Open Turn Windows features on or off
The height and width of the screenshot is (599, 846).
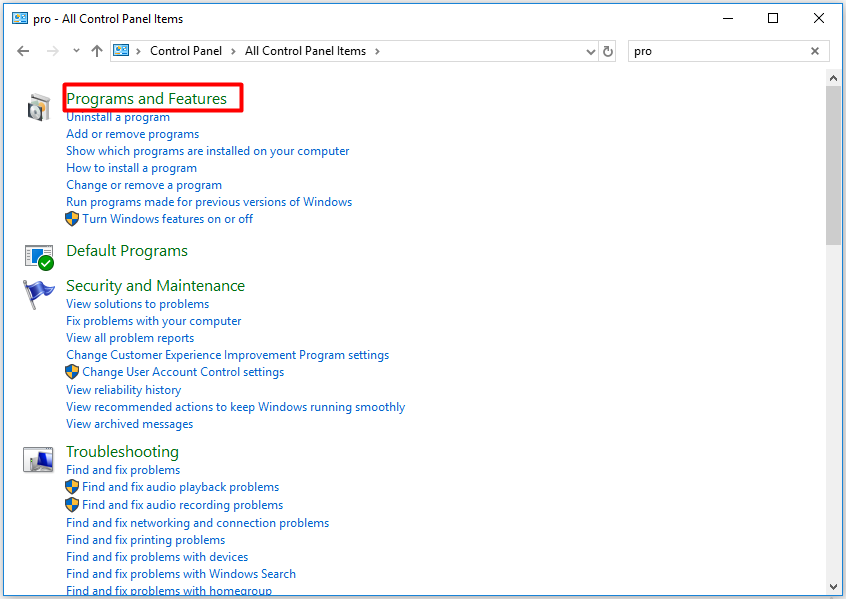[167, 219]
